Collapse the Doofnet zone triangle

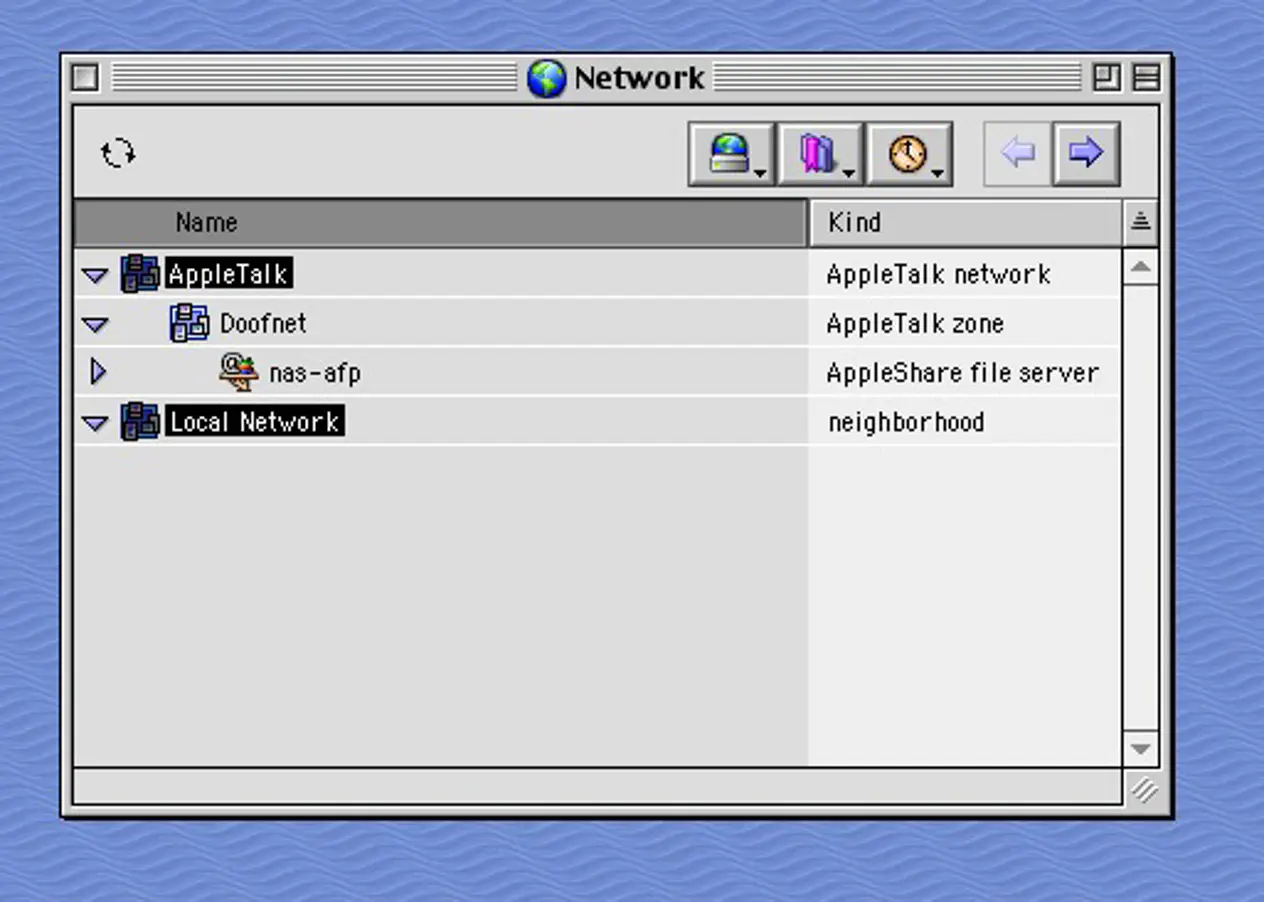[95, 324]
